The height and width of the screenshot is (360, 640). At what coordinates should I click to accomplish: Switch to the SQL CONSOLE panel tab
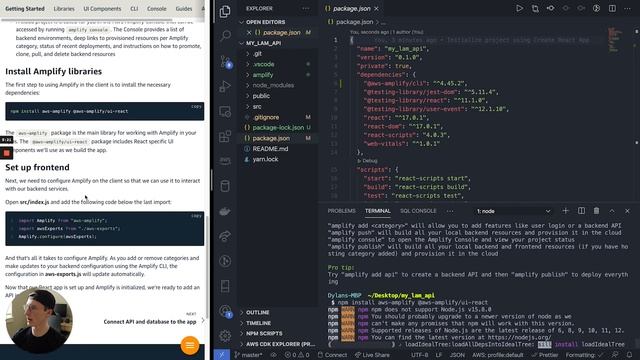(x=418, y=211)
